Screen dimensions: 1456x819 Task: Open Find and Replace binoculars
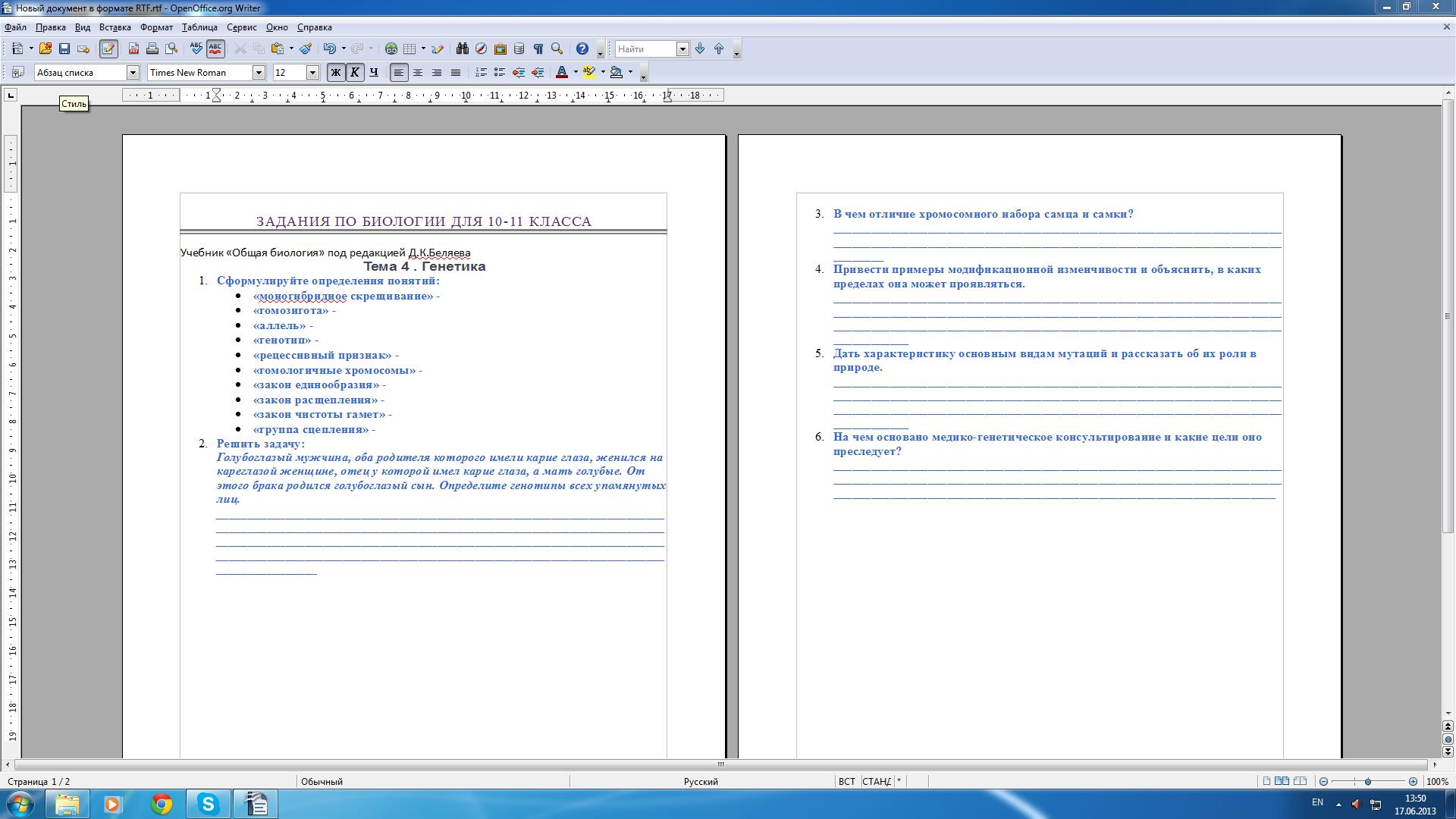[x=462, y=49]
